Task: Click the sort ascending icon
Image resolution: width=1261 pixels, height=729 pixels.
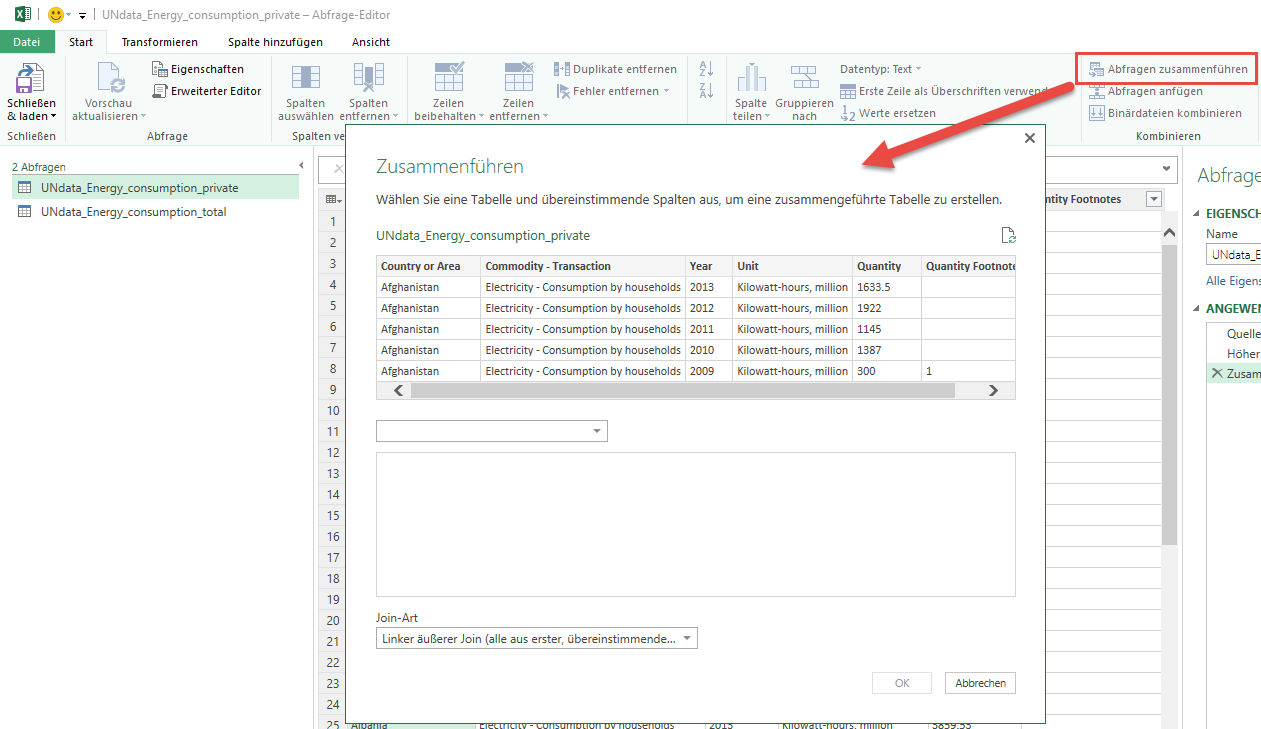Action: (x=706, y=68)
